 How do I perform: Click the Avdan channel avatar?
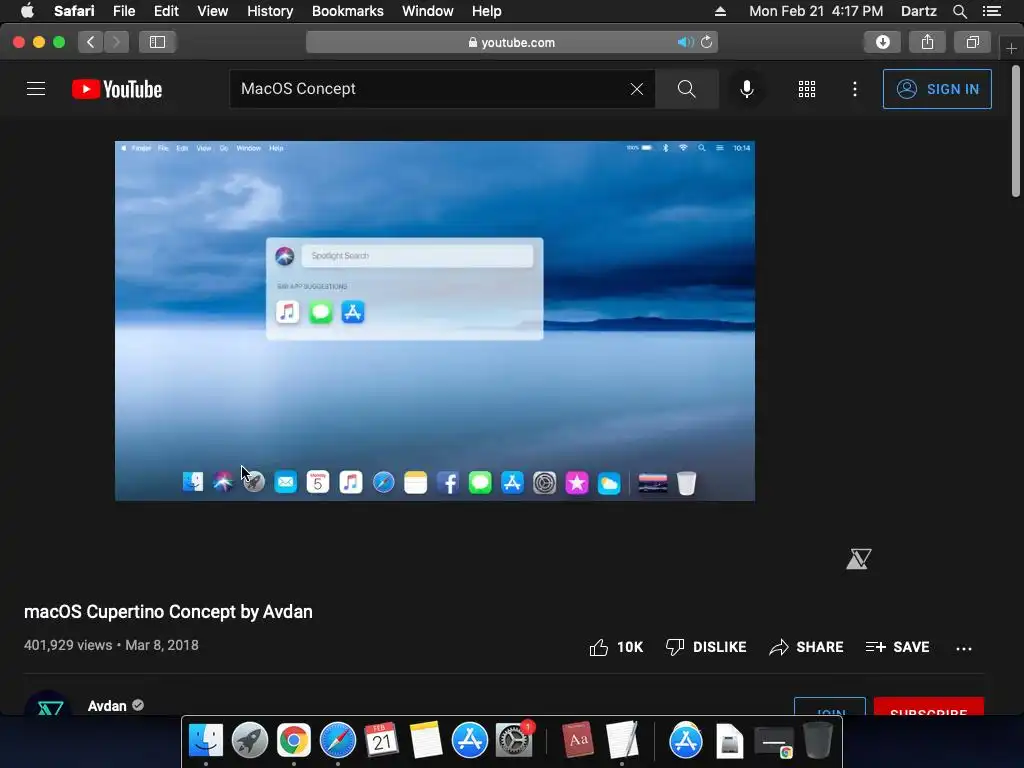[x=48, y=704]
